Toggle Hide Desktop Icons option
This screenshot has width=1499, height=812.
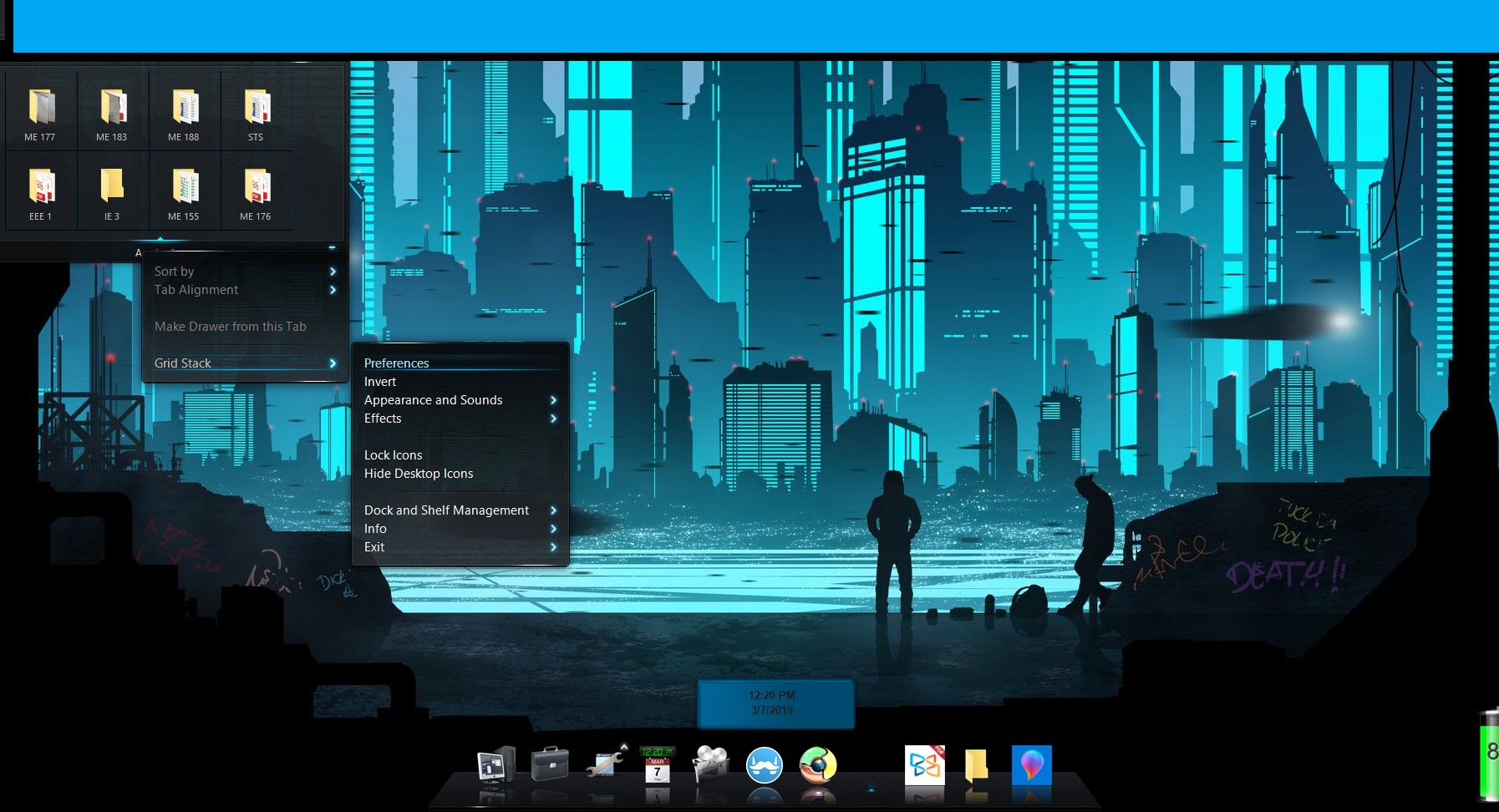(x=419, y=474)
